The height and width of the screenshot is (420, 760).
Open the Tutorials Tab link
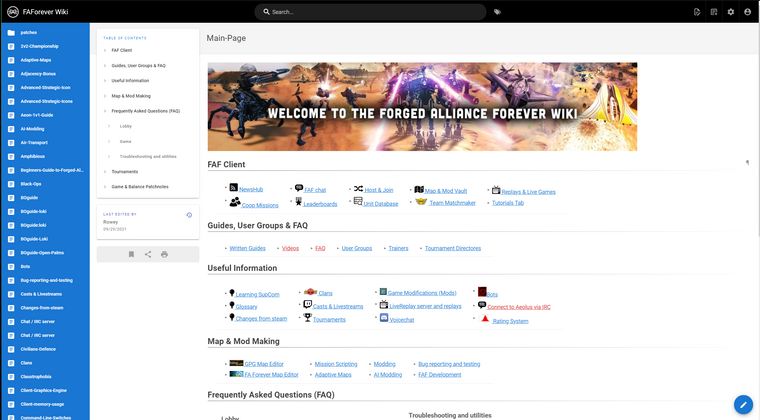[508, 203]
